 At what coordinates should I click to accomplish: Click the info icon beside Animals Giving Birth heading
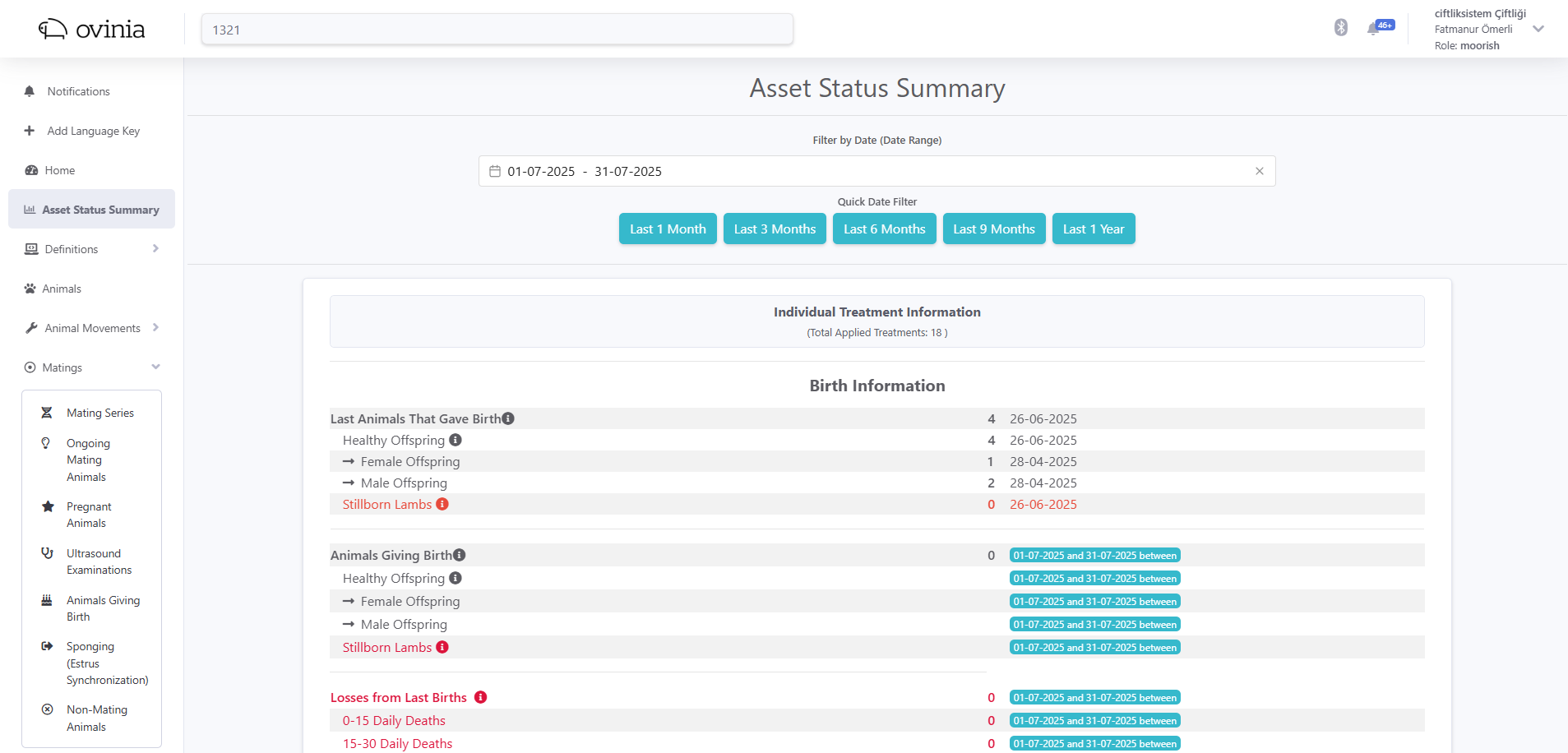click(460, 555)
